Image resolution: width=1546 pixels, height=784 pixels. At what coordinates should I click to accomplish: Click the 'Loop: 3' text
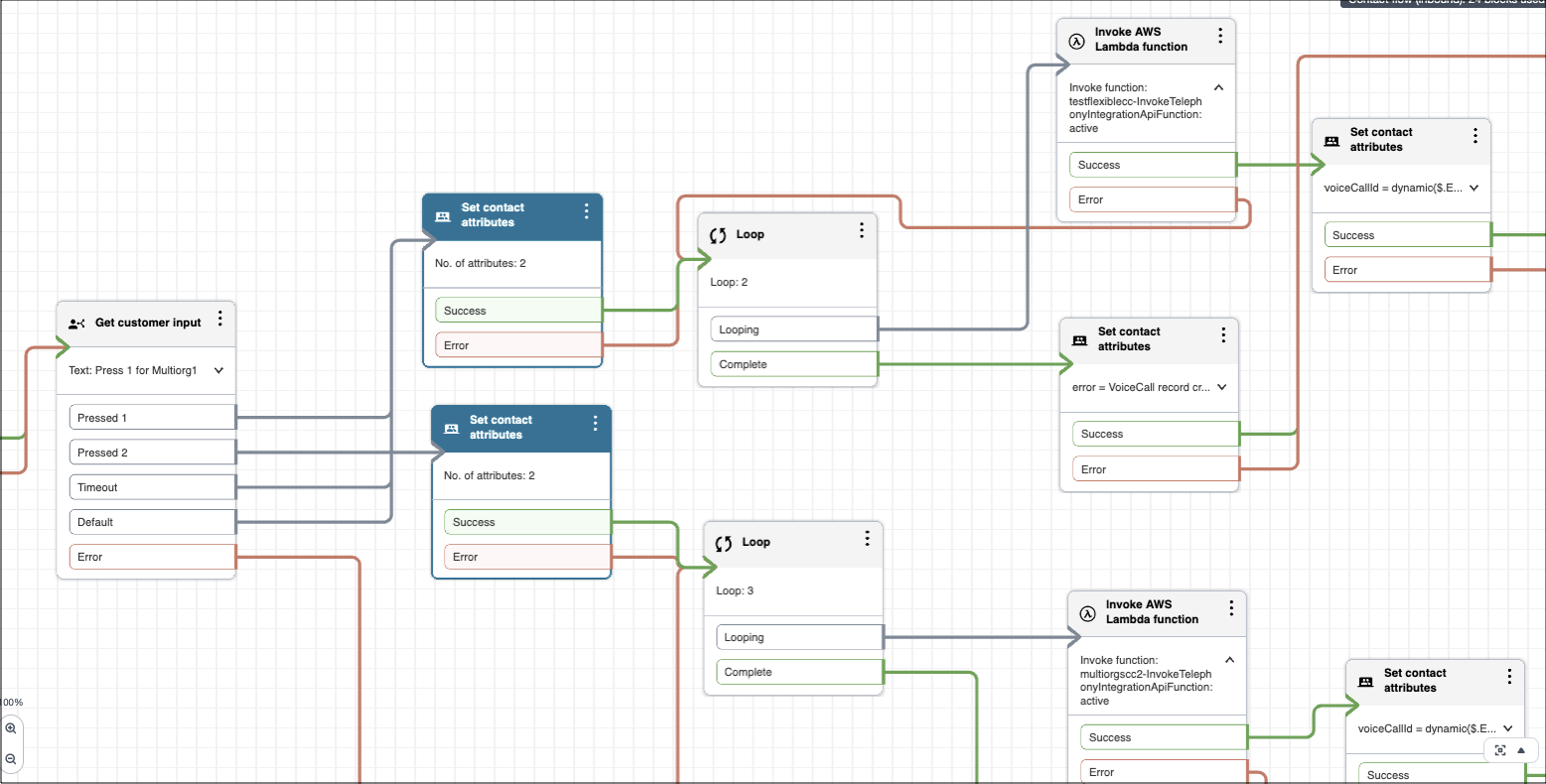[x=735, y=590]
